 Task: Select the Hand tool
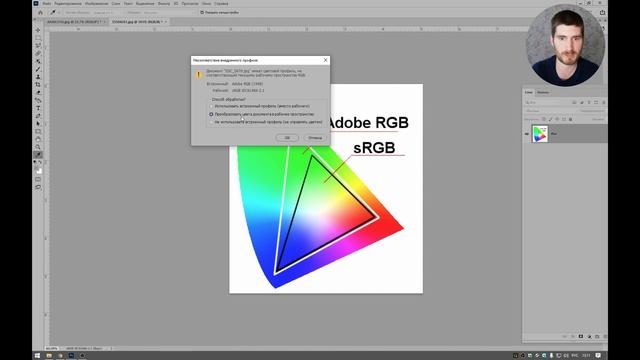[x=38, y=139]
